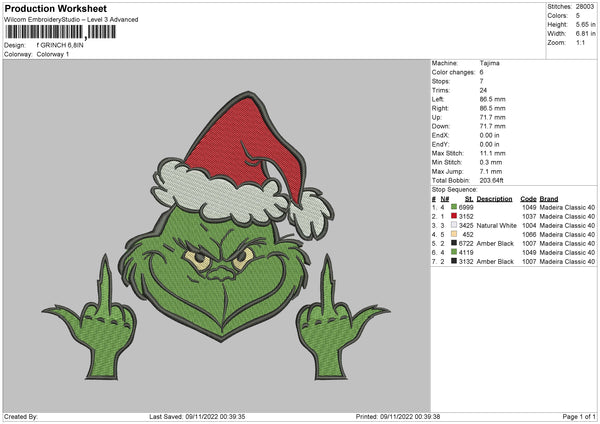The height and width of the screenshot is (424, 600).
Task: Click the 'Right:' measurement label
Action: [x=440, y=108]
